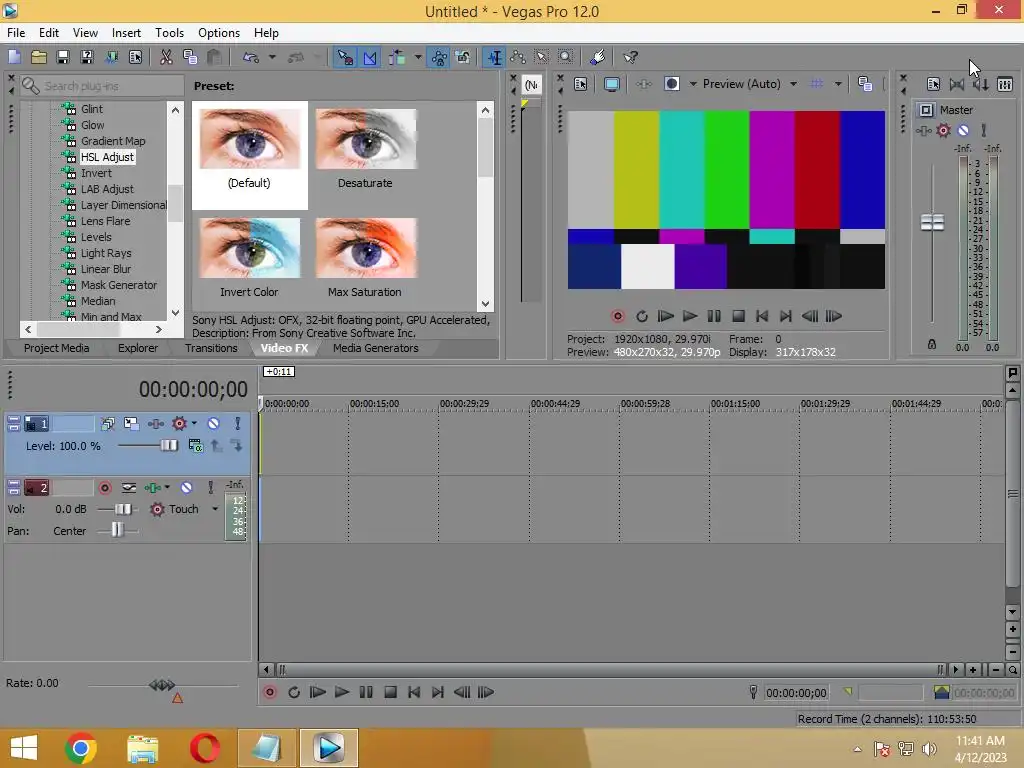Click the Cut scissors icon
The width and height of the screenshot is (1024, 768).
pos(167,57)
